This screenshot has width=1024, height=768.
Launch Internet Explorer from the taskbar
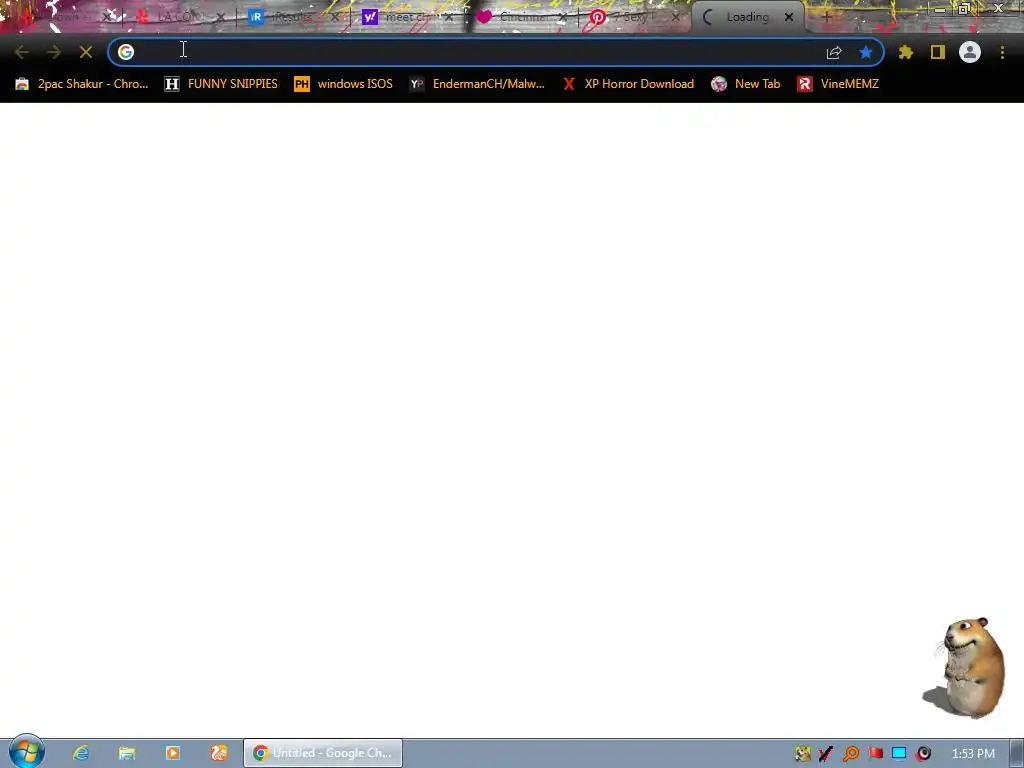(x=81, y=753)
